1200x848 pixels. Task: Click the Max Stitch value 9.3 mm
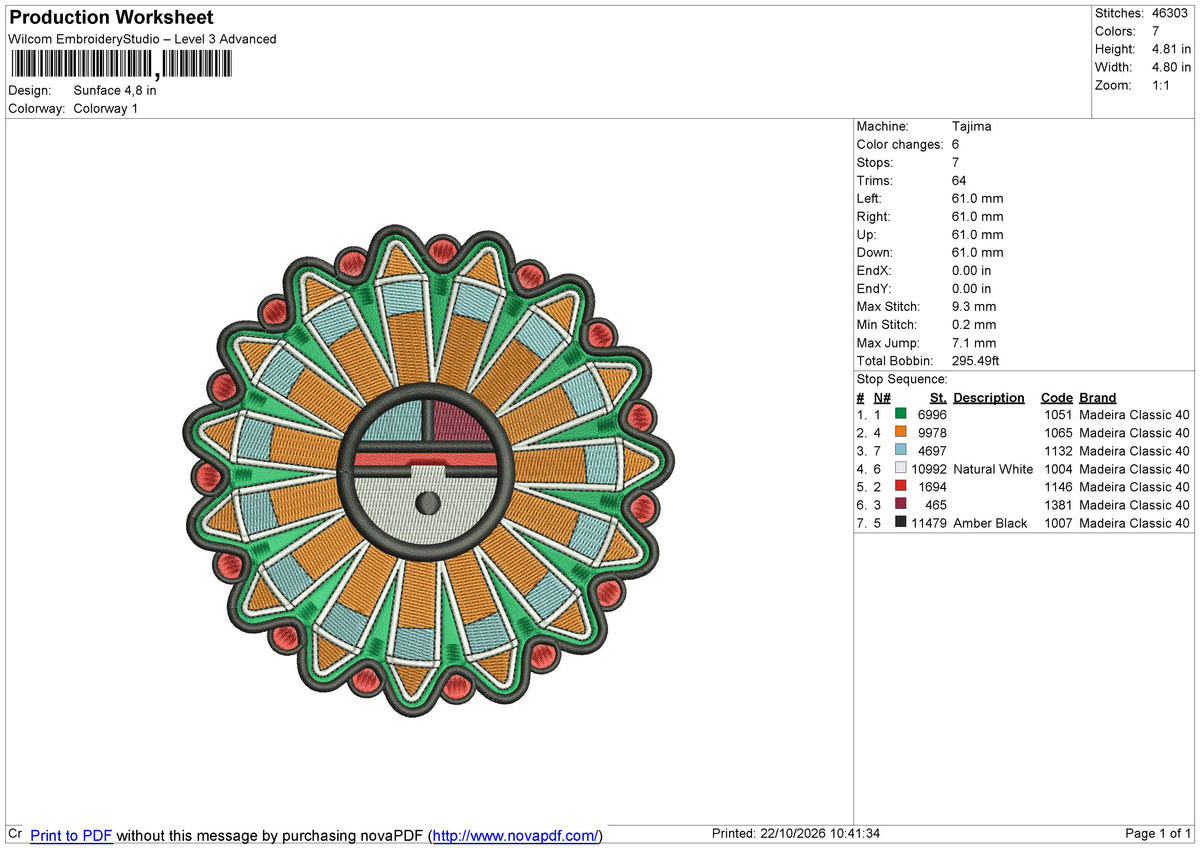[x=974, y=306]
